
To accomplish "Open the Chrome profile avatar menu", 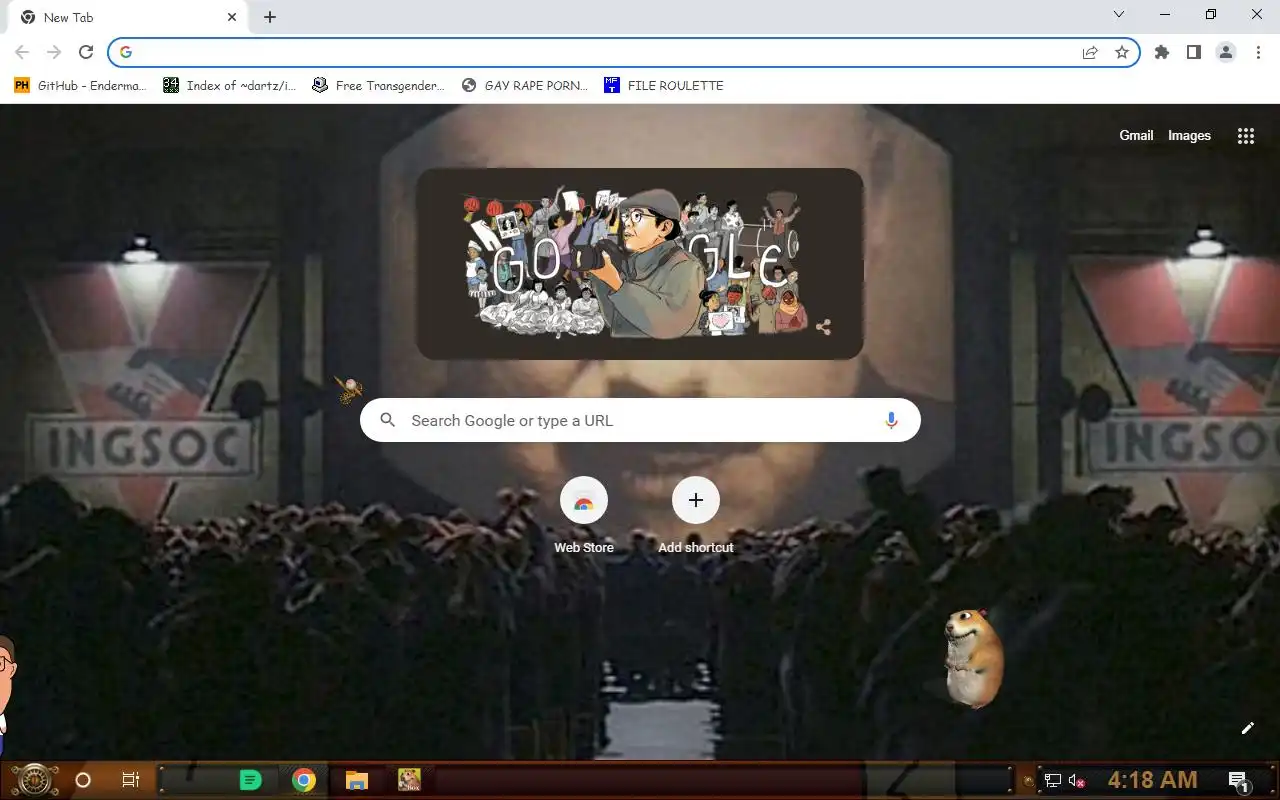I will coord(1226,52).
